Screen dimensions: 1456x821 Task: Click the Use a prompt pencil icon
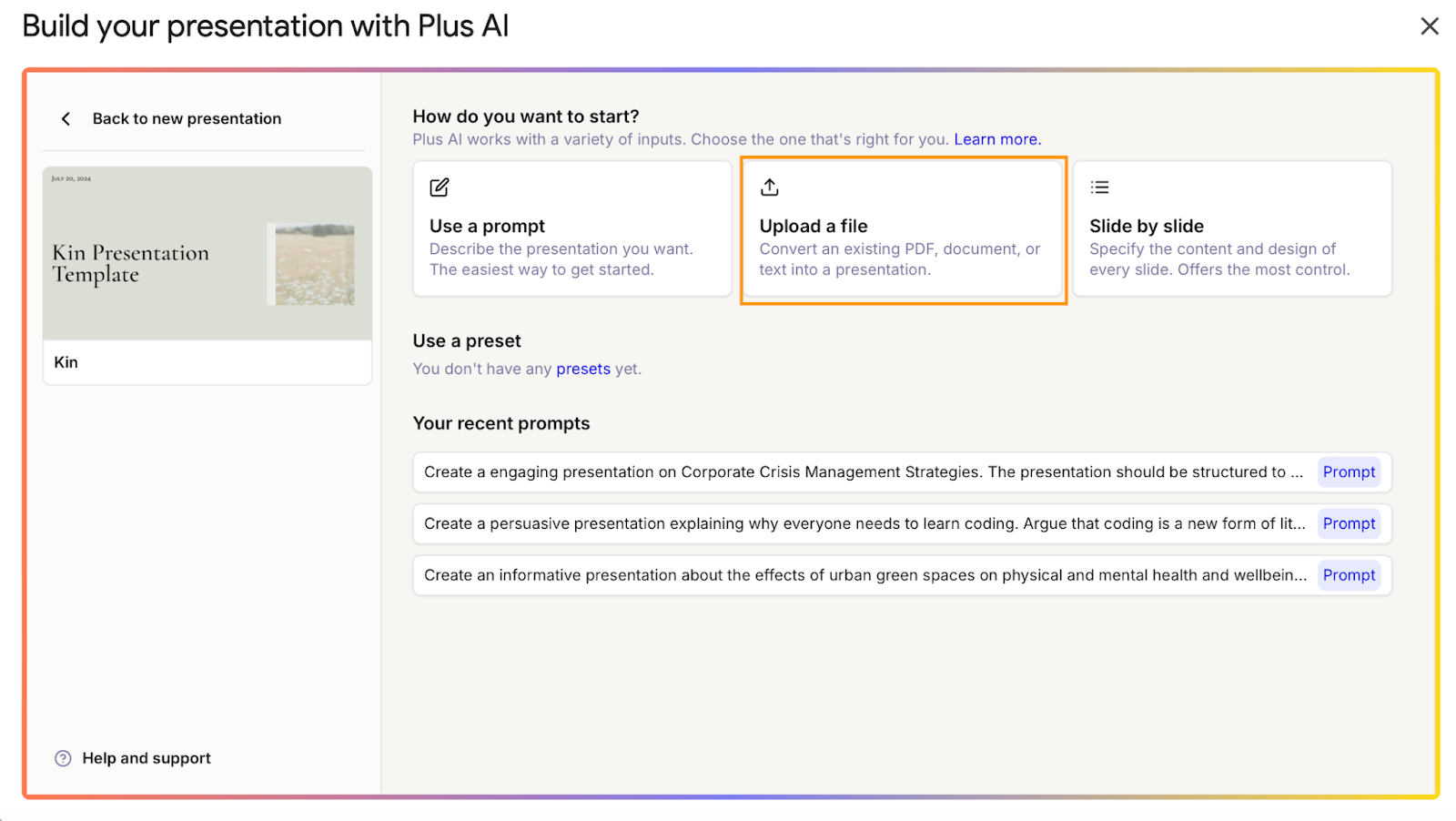click(440, 188)
